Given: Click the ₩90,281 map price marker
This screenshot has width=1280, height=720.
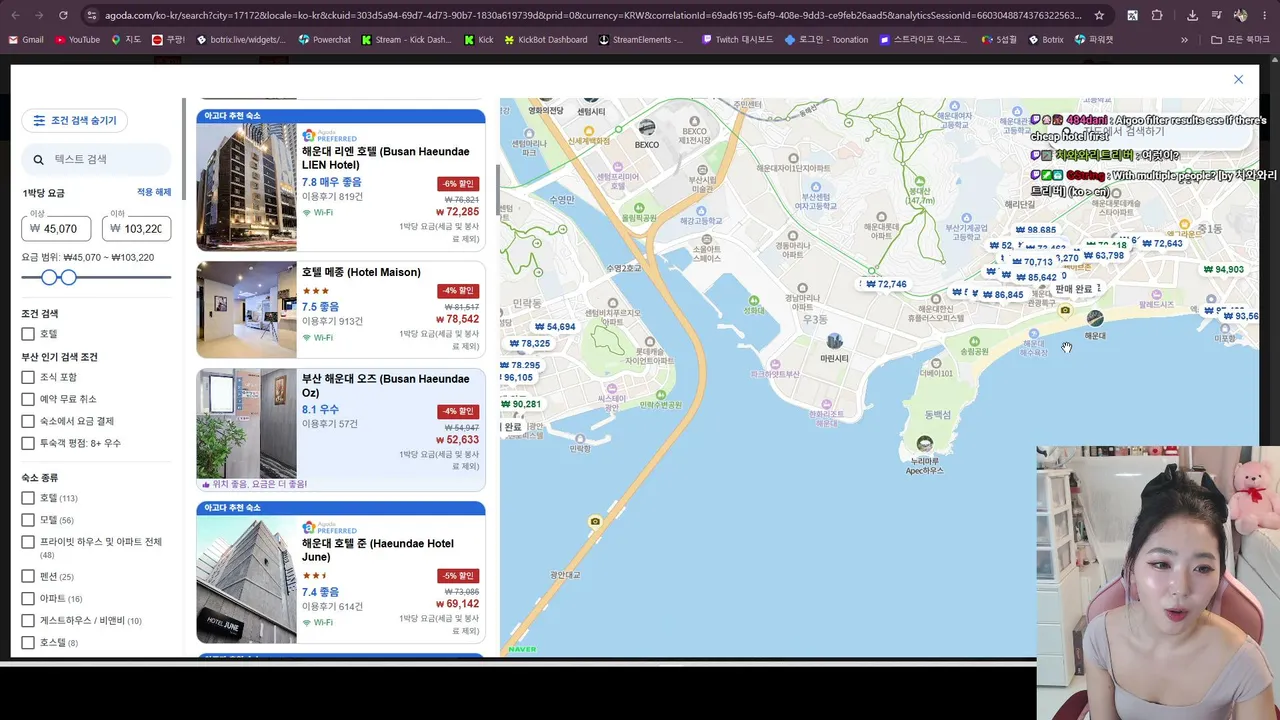Looking at the screenshot, I should (521, 405).
